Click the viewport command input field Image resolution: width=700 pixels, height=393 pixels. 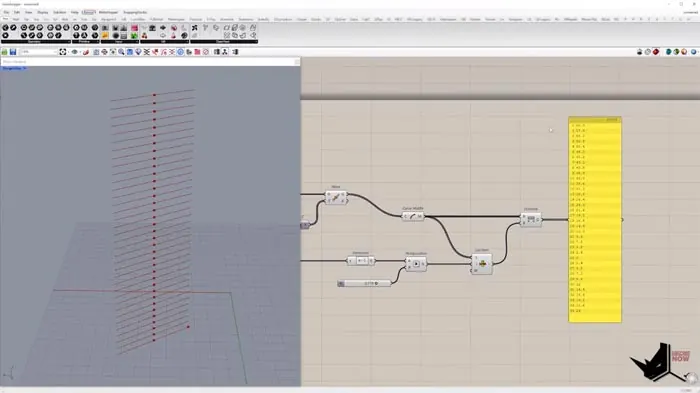point(150,62)
